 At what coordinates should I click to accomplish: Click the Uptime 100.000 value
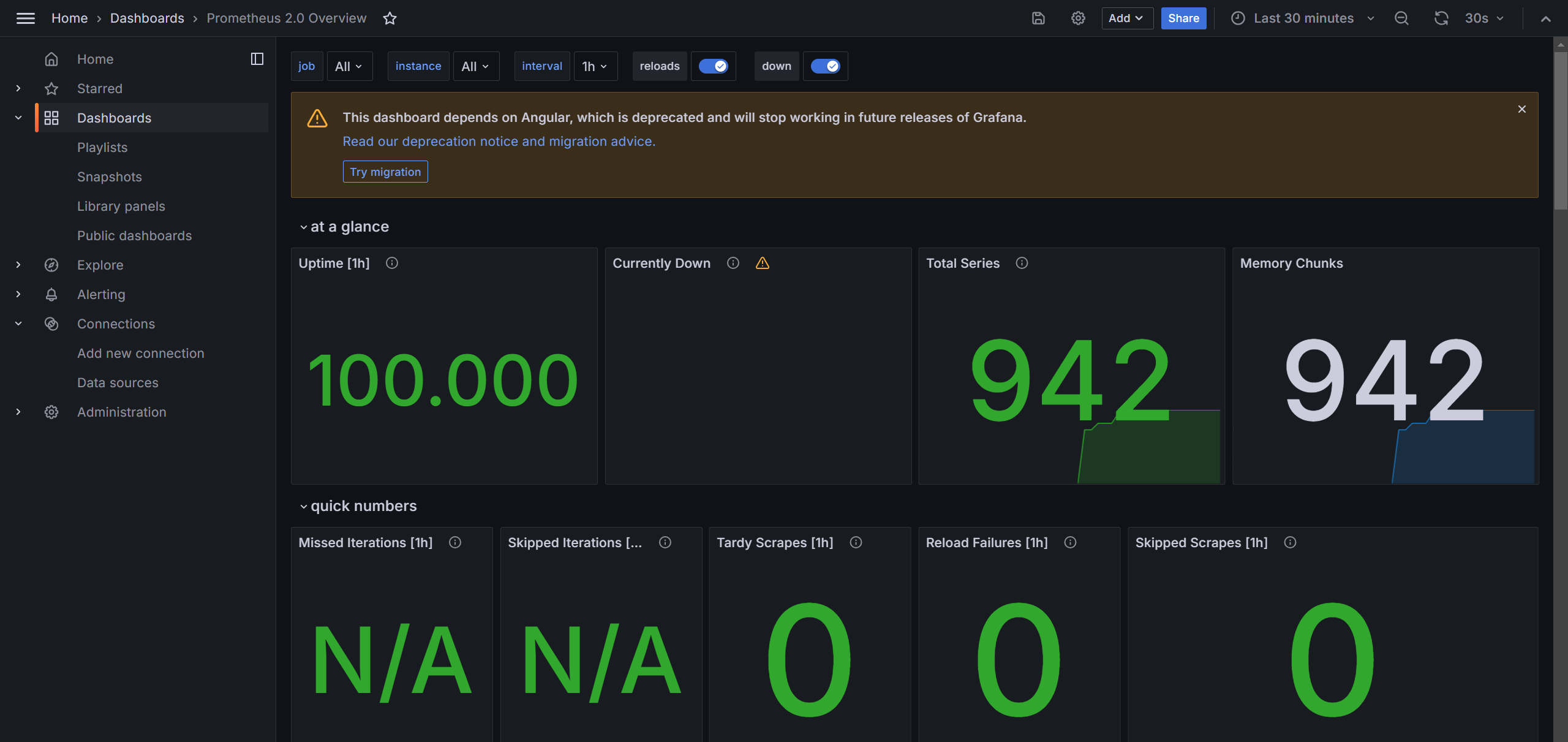(444, 380)
